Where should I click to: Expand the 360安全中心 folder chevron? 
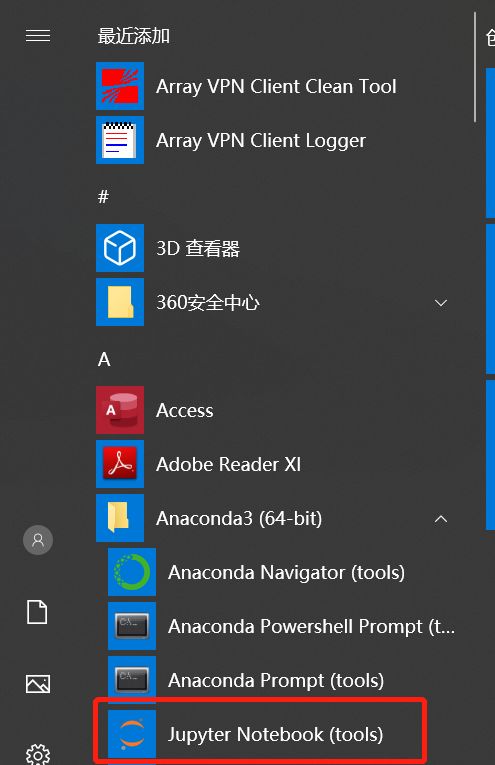coord(441,303)
